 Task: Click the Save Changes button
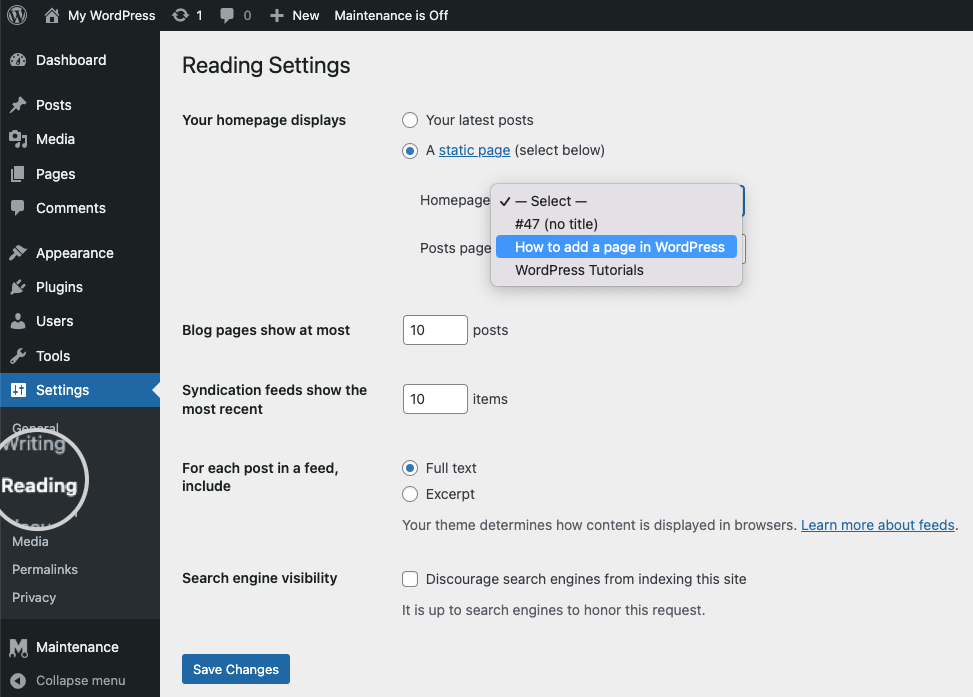236,669
